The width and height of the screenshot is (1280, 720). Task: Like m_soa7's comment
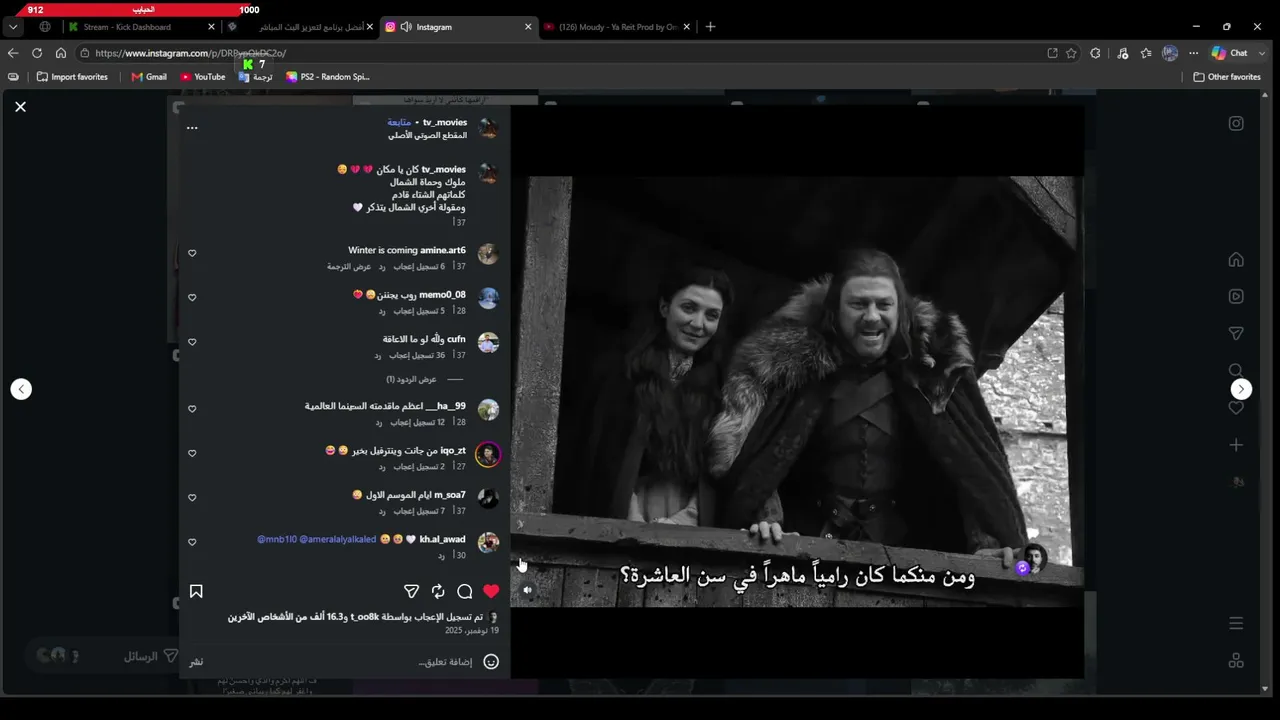192,497
